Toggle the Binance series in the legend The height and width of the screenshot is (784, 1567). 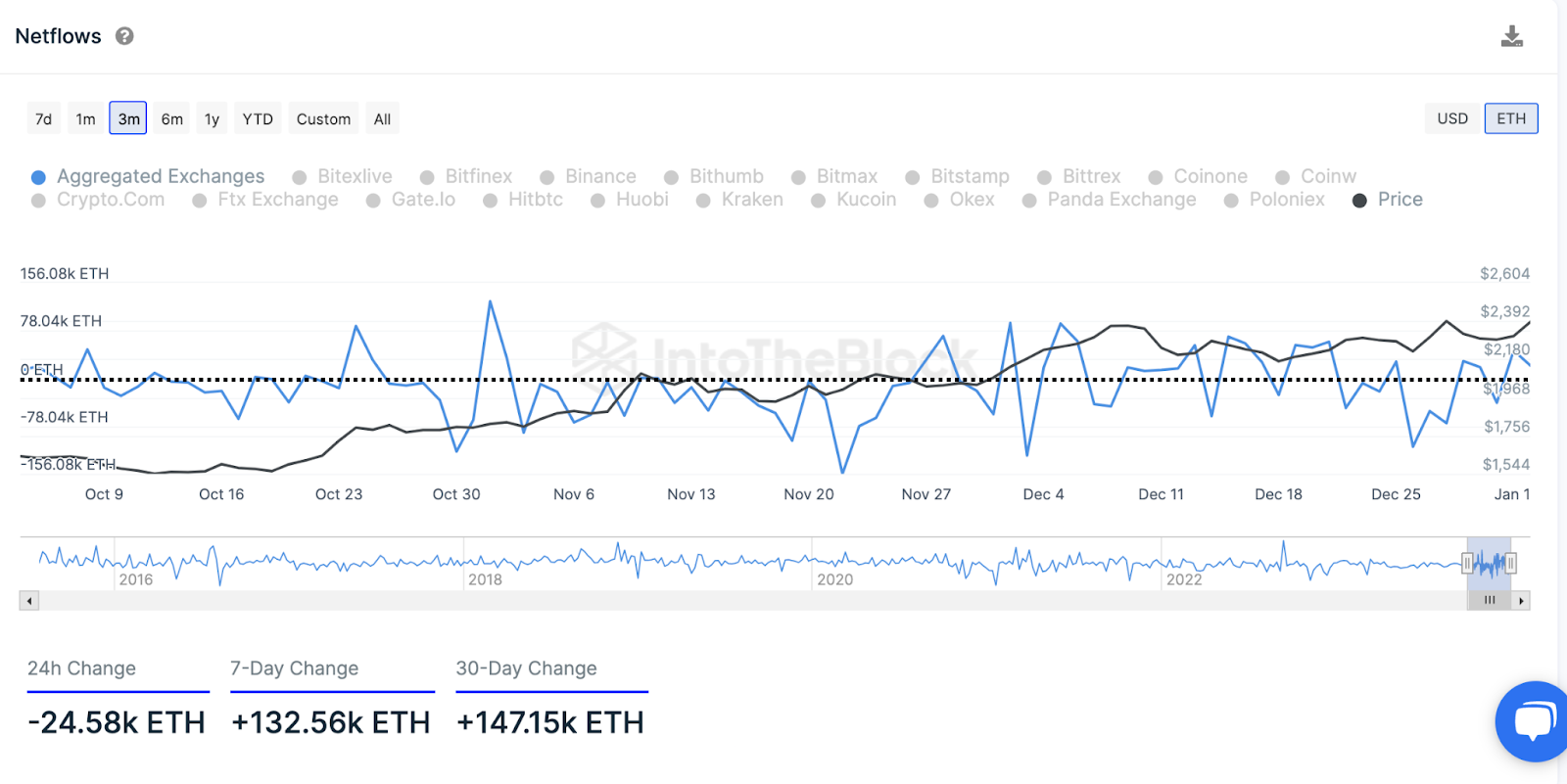coord(599,176)
